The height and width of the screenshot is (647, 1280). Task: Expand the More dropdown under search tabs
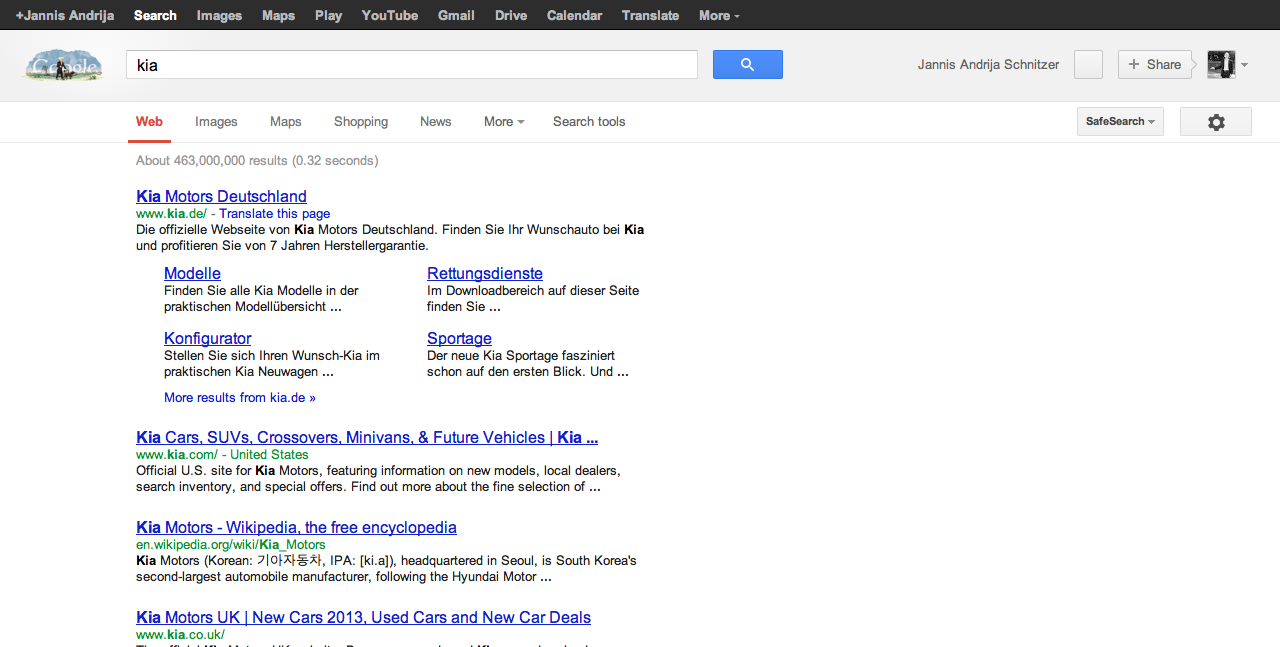point(504,122)
